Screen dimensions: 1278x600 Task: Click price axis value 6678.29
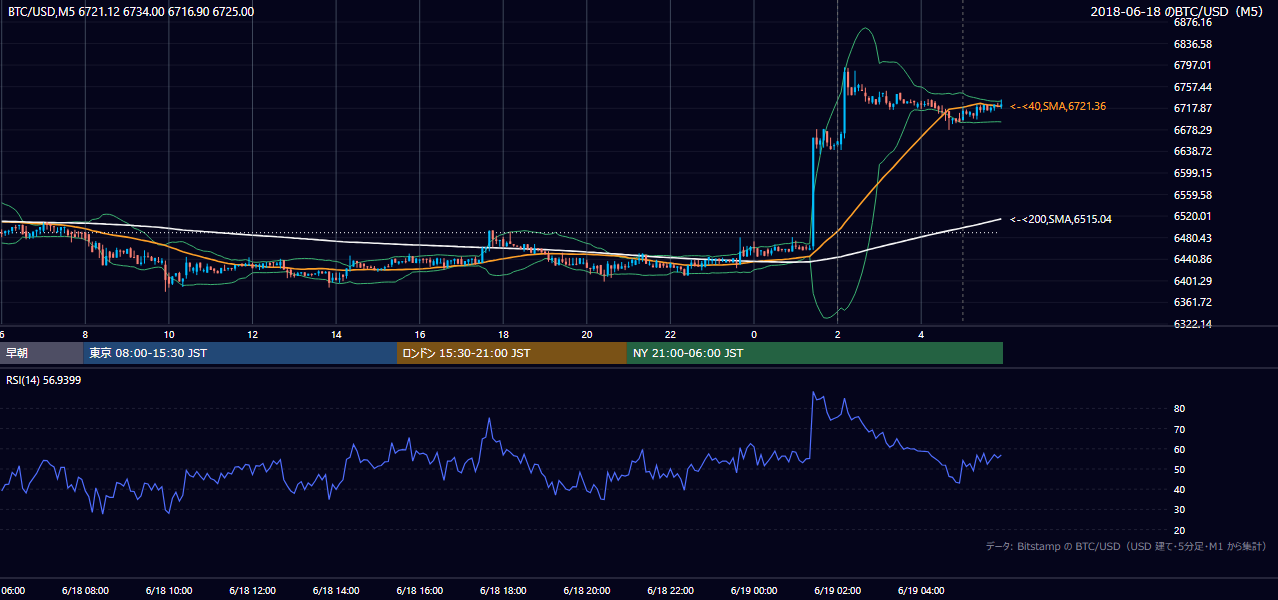(1192, 130)
